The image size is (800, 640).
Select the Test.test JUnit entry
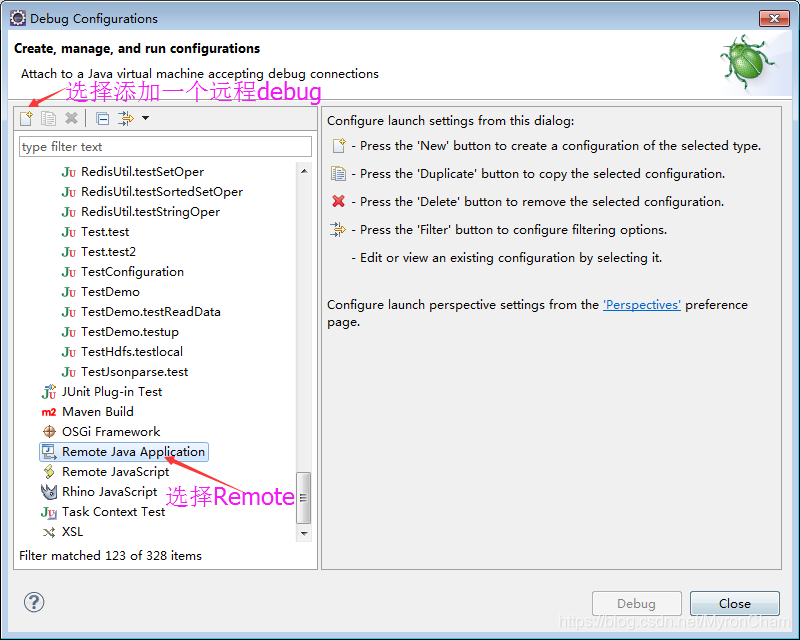(x=105, y=232)
